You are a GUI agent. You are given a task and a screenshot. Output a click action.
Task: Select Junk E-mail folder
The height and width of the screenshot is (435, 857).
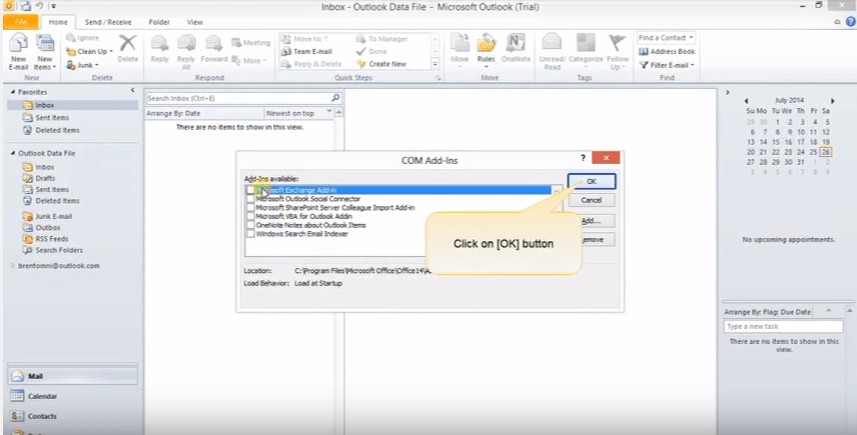[54, 216]
